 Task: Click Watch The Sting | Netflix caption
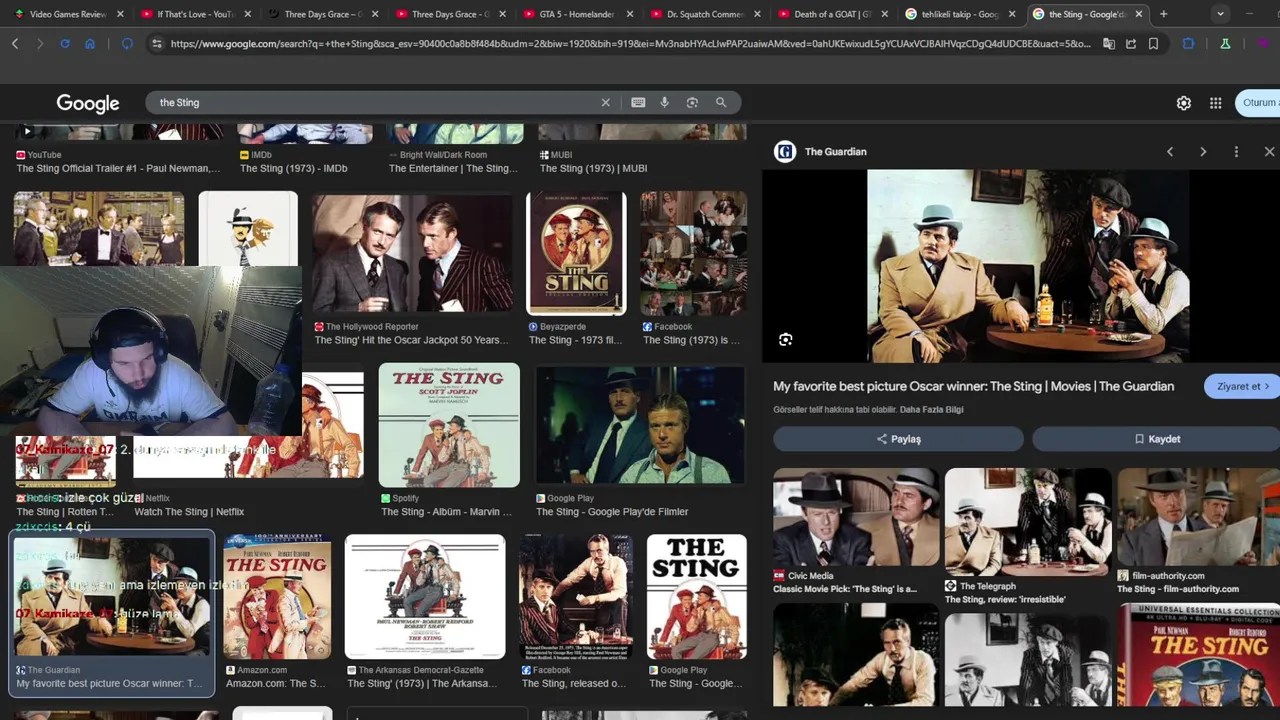(189, 512)
